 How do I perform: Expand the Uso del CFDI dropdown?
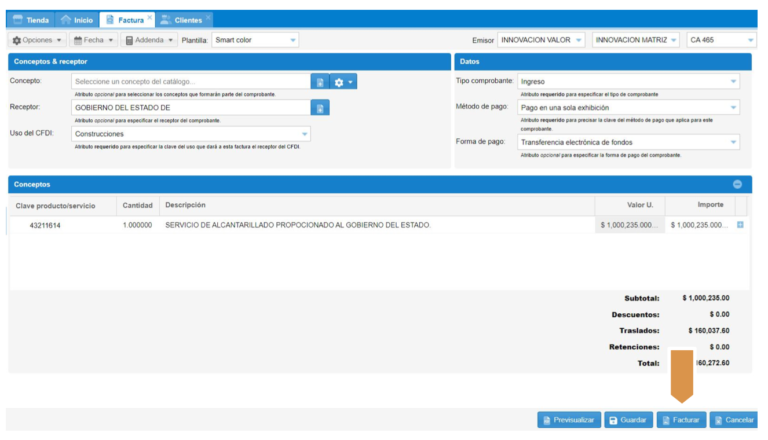(191, 134)
